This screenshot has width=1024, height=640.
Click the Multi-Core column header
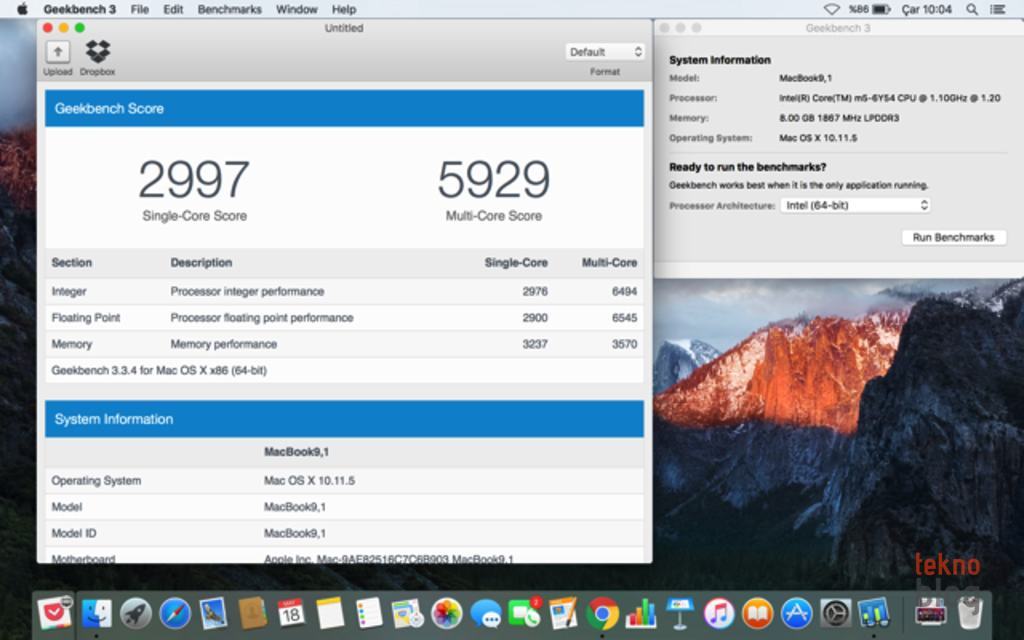pos(609,263)
